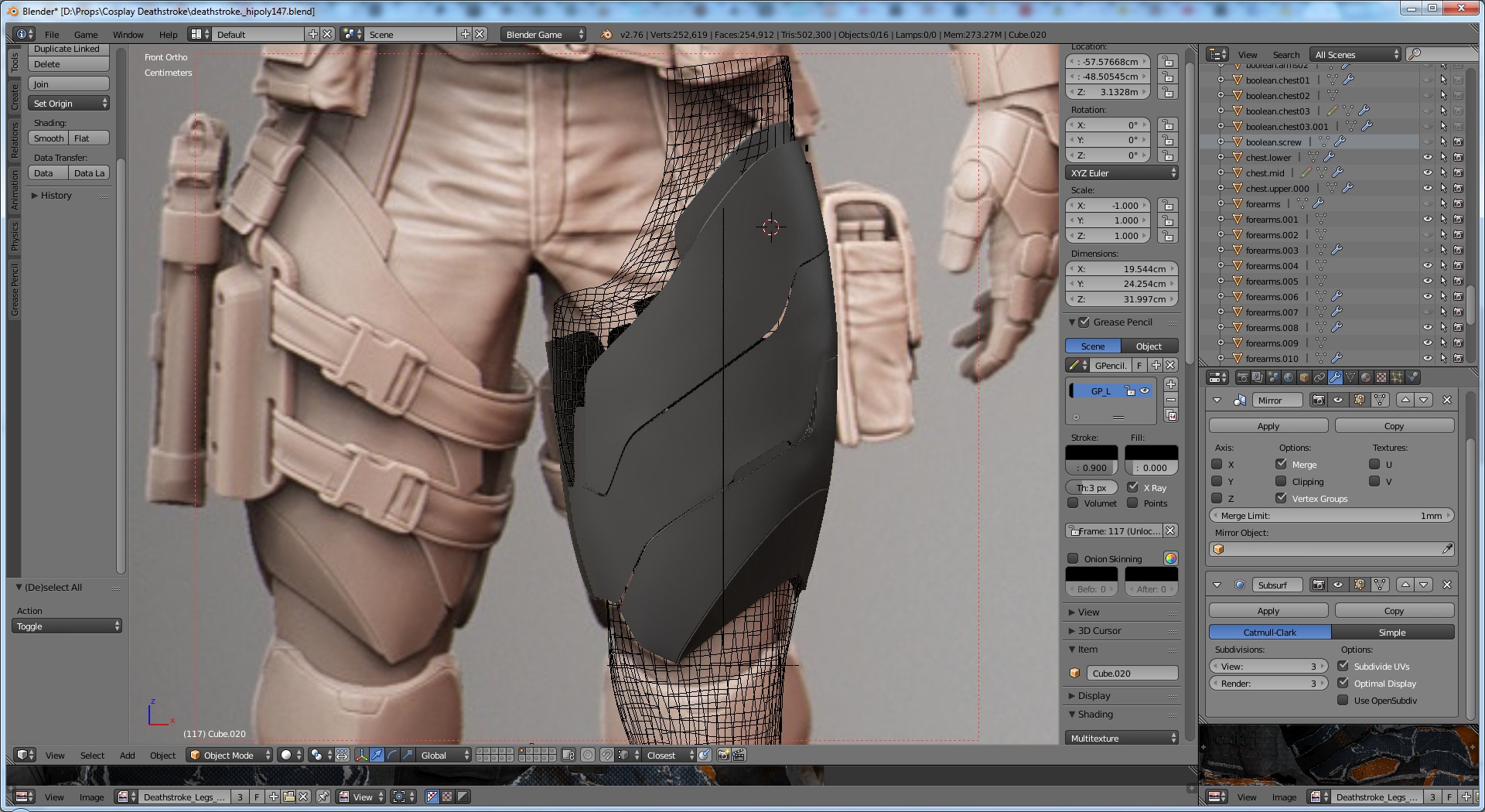Toggle the 3D manipulator widget axes icon
The height and width of the screenshot is (812, 1485).
[x=361, y=755]
